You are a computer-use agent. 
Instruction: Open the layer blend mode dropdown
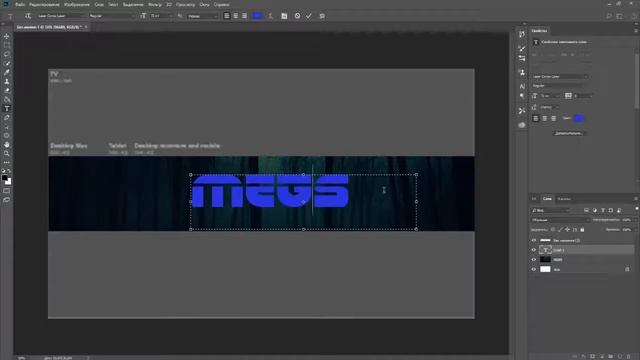pos(560,220)
